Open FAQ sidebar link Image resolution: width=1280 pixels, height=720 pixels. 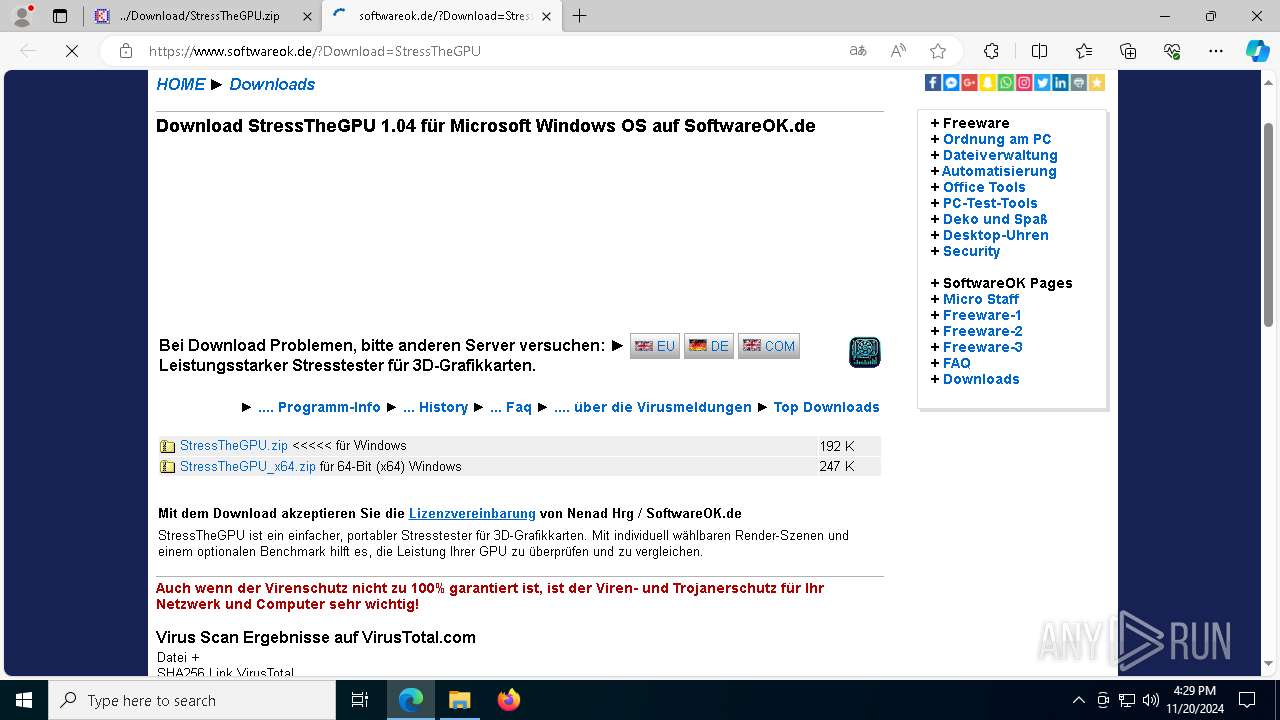tap(957, 363)
